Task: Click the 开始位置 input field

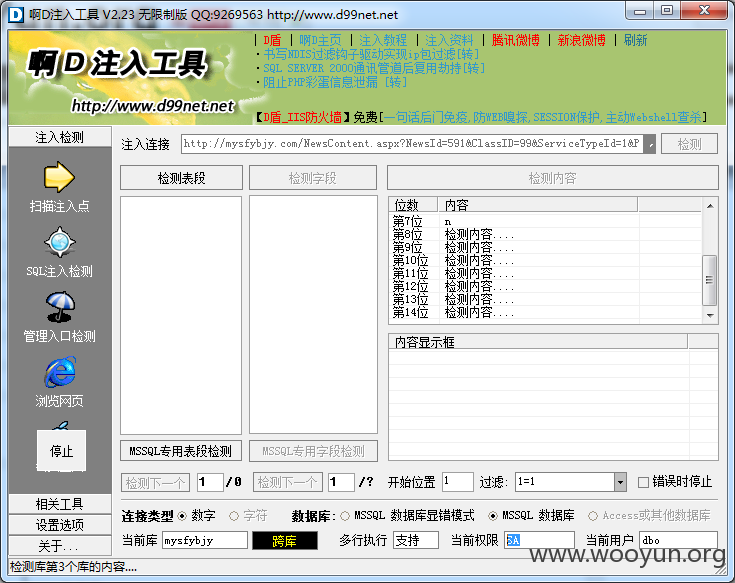Action: click(458, 482)
